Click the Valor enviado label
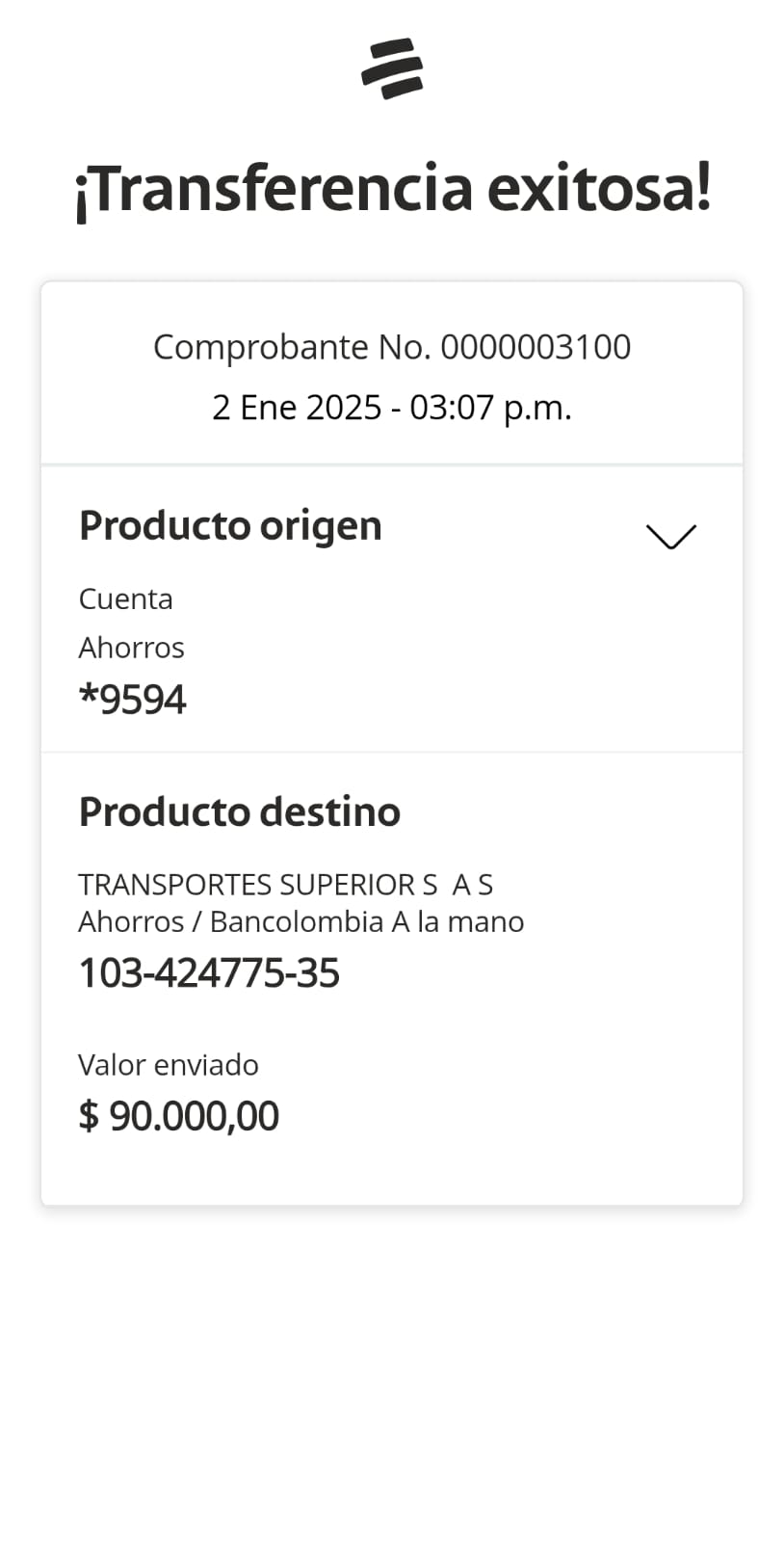 click(x=168, y=1065)
